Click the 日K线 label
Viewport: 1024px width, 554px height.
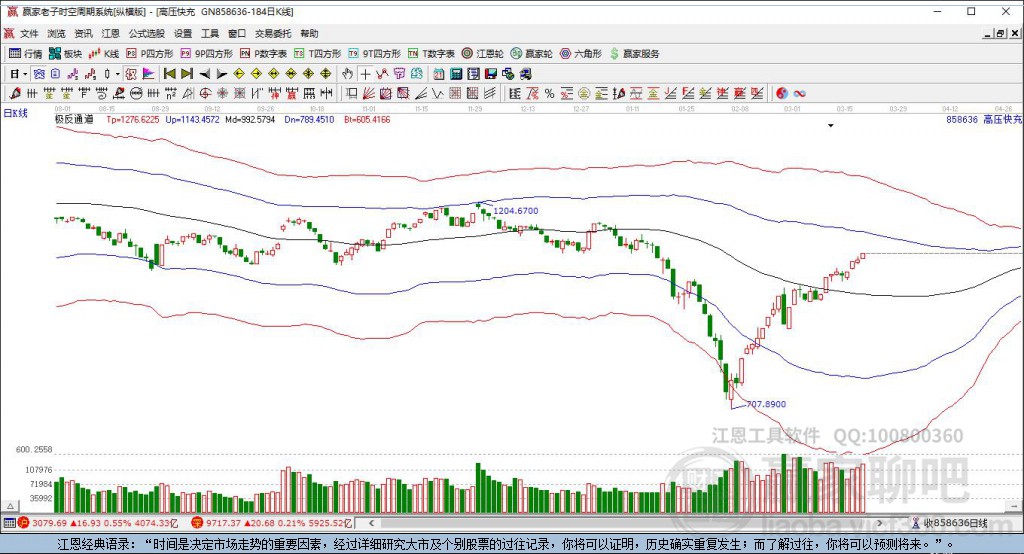[16, 113]
